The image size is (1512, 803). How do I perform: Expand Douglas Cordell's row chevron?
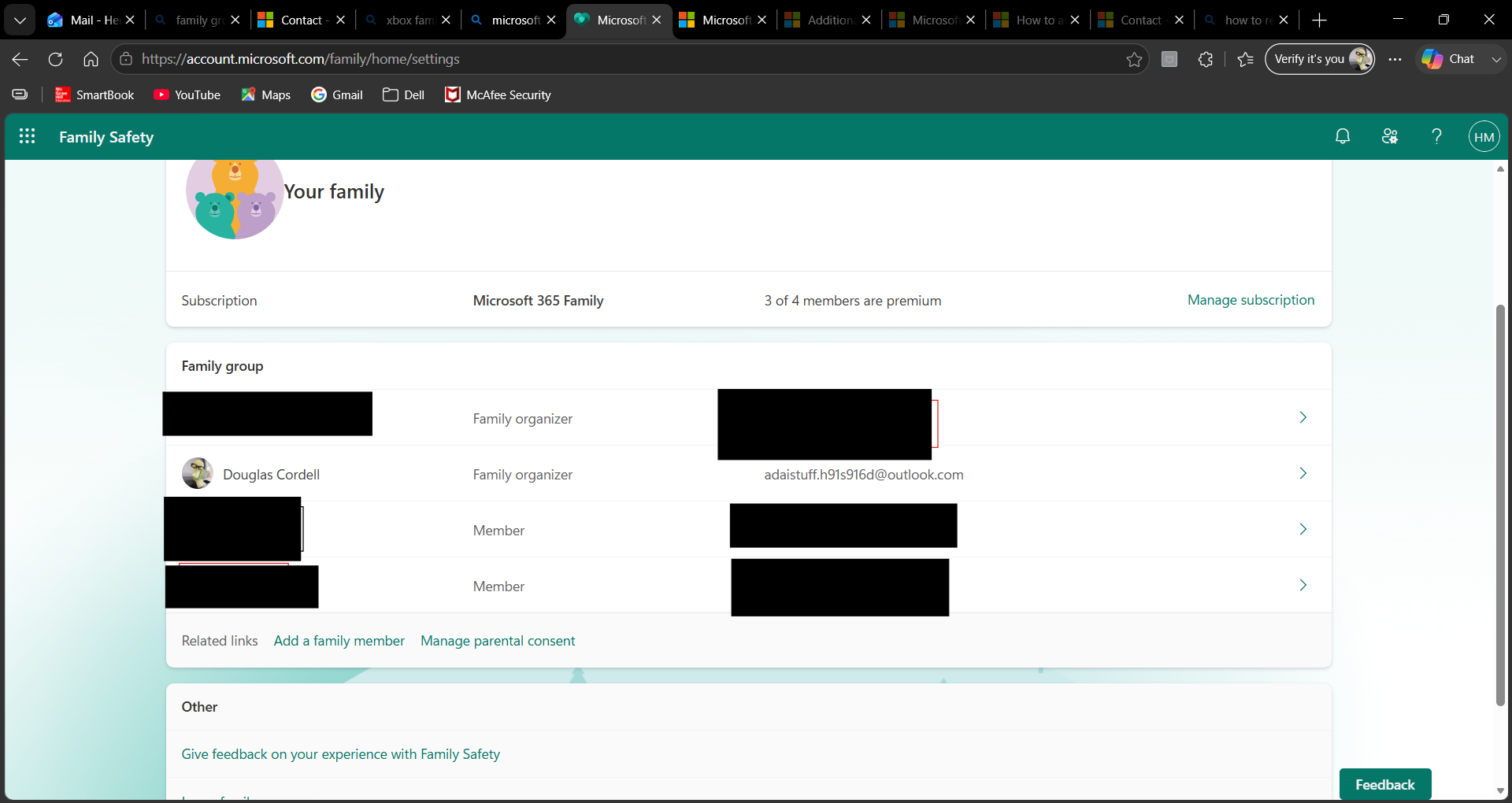coord(1303,473)
